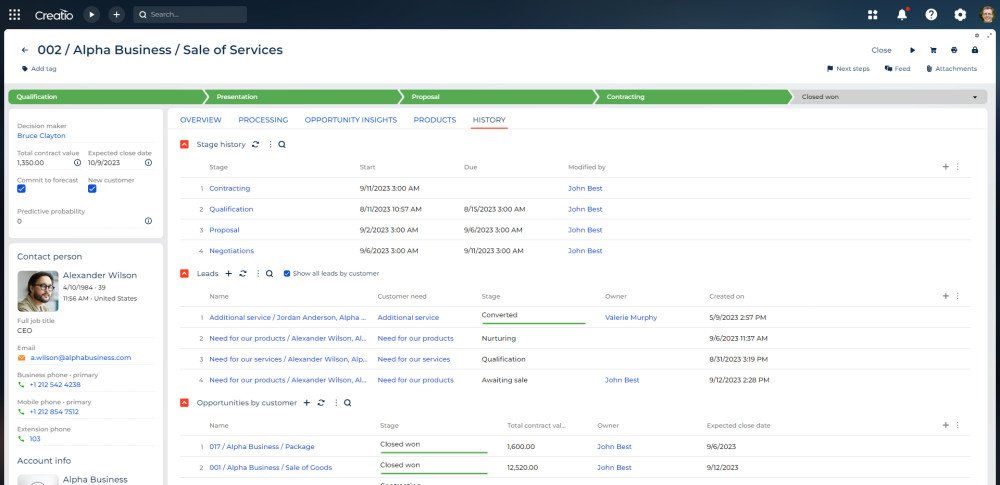Add a new lead with the plus icon
The height and width of the screenshot is (485, 1000).
pyautogui.click(x=228, y=273)
